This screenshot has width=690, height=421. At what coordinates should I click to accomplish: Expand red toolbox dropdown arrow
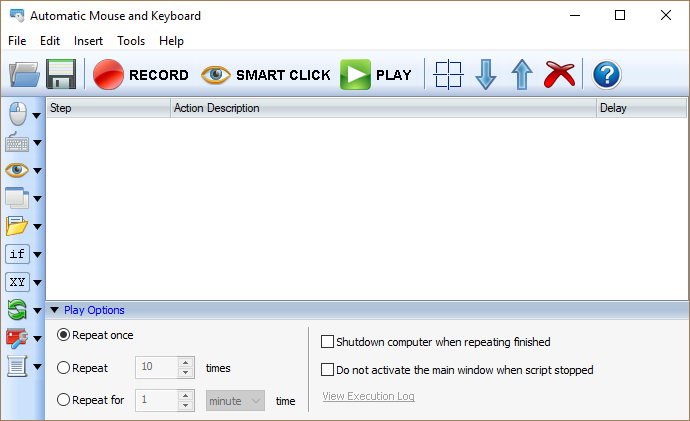point(37,339)
